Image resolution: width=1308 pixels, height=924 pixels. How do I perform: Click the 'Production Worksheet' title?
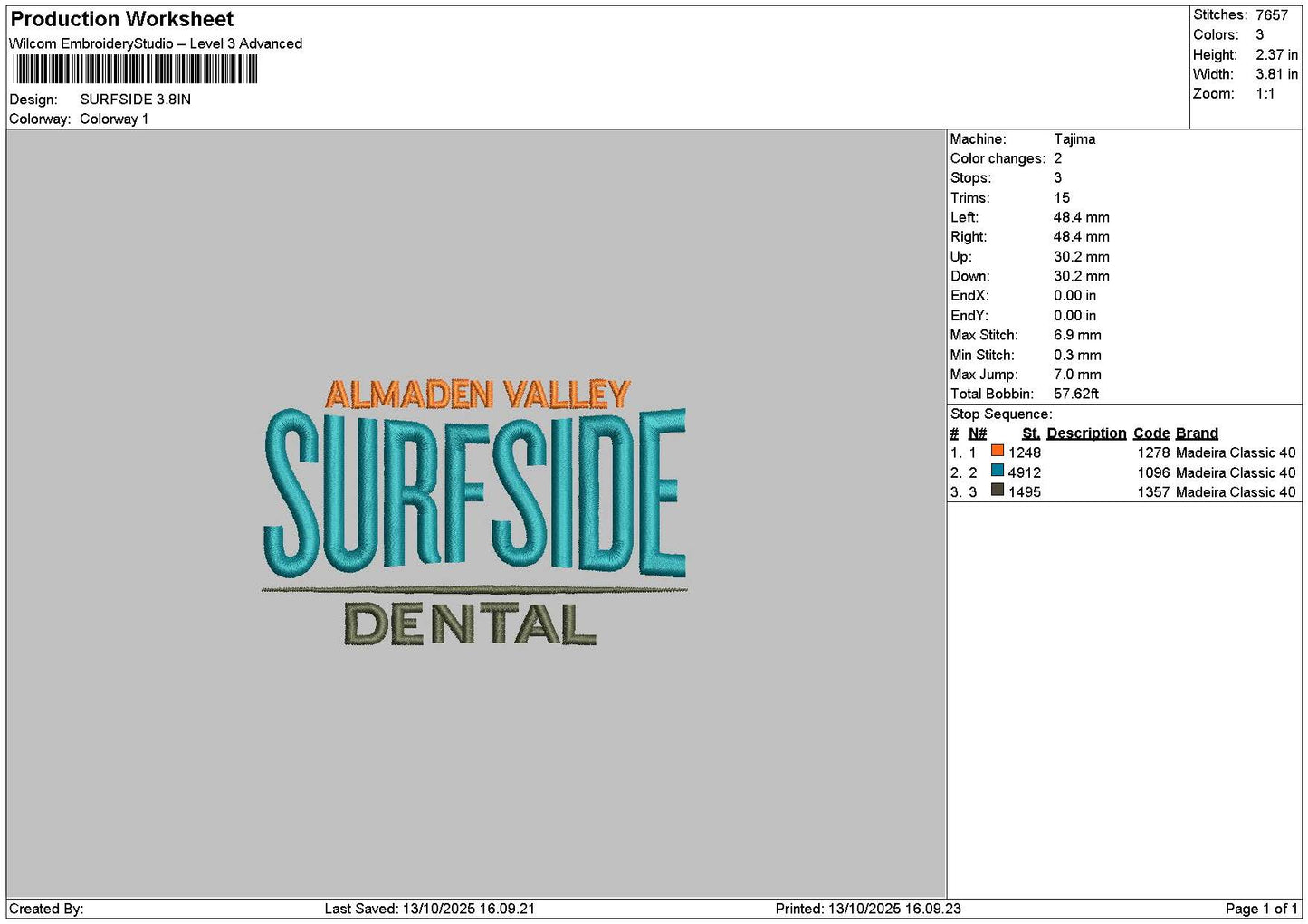pyautogui.click(x=121, y=19)
